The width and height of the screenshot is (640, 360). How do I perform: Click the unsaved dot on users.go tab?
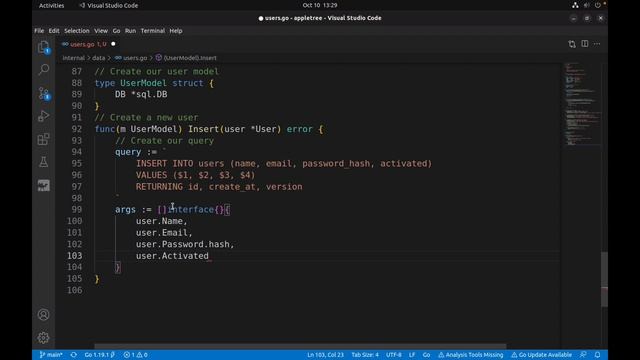pos(113,44)
